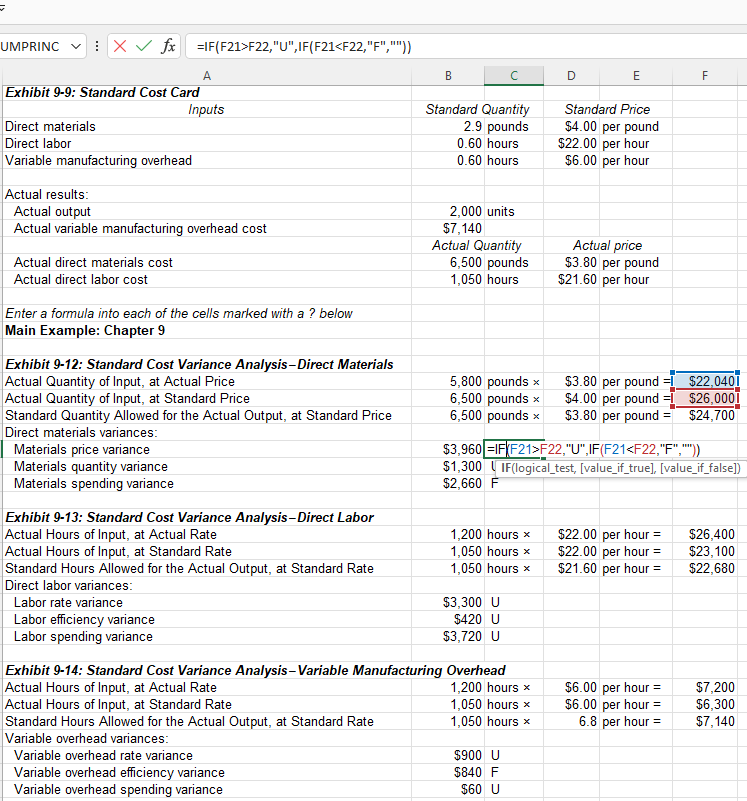Select column A header
Image resolution: width=747 pixels, height=801 pixels.
(207, 76)
